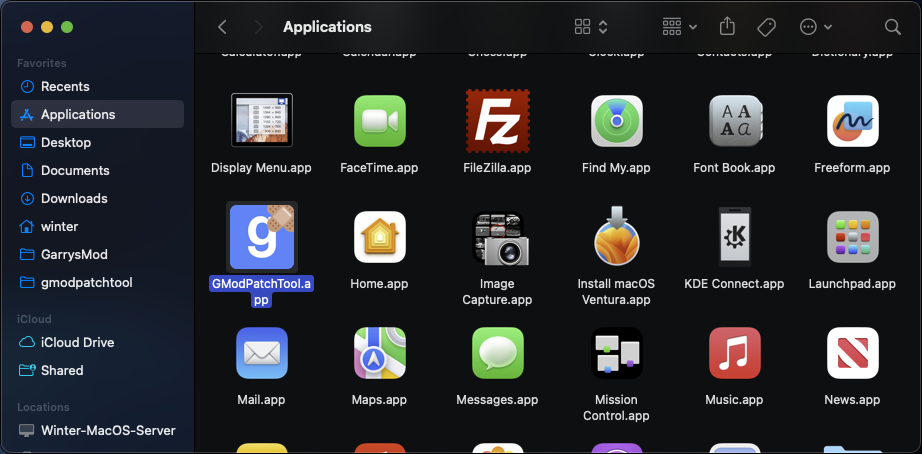Click the Share toolbar button
Image resolution: width=922 pixels, height=454 pixels.
pos(728,27)
